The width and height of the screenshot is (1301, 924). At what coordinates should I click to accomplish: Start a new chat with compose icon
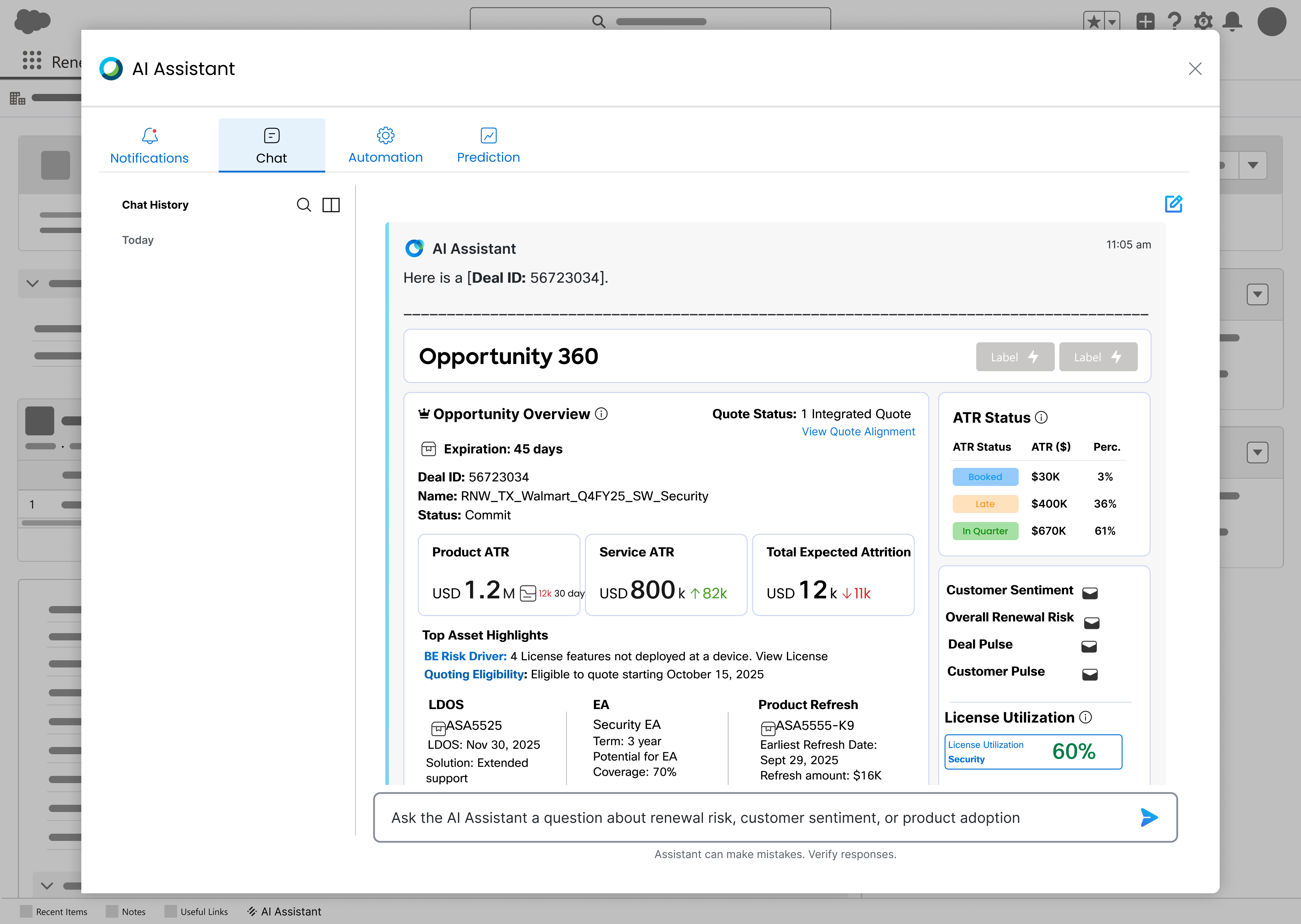point(1174,204)
